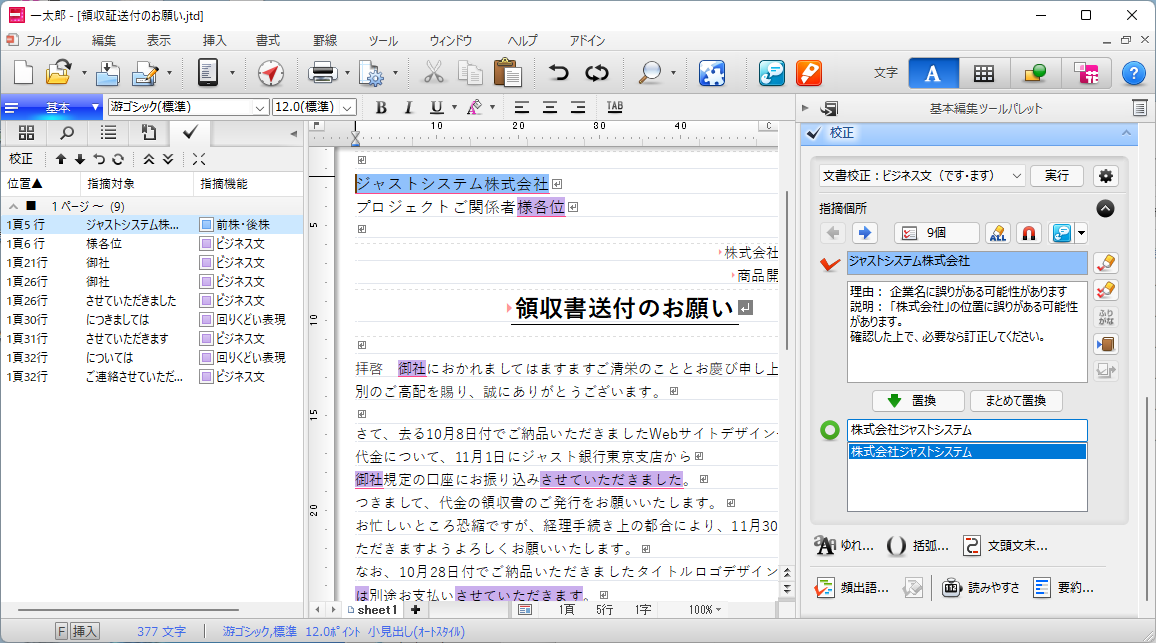Click the まとめて置換 button
Screen dimensions: 1156x643
pyautogui.click(x=1016, y=400)
